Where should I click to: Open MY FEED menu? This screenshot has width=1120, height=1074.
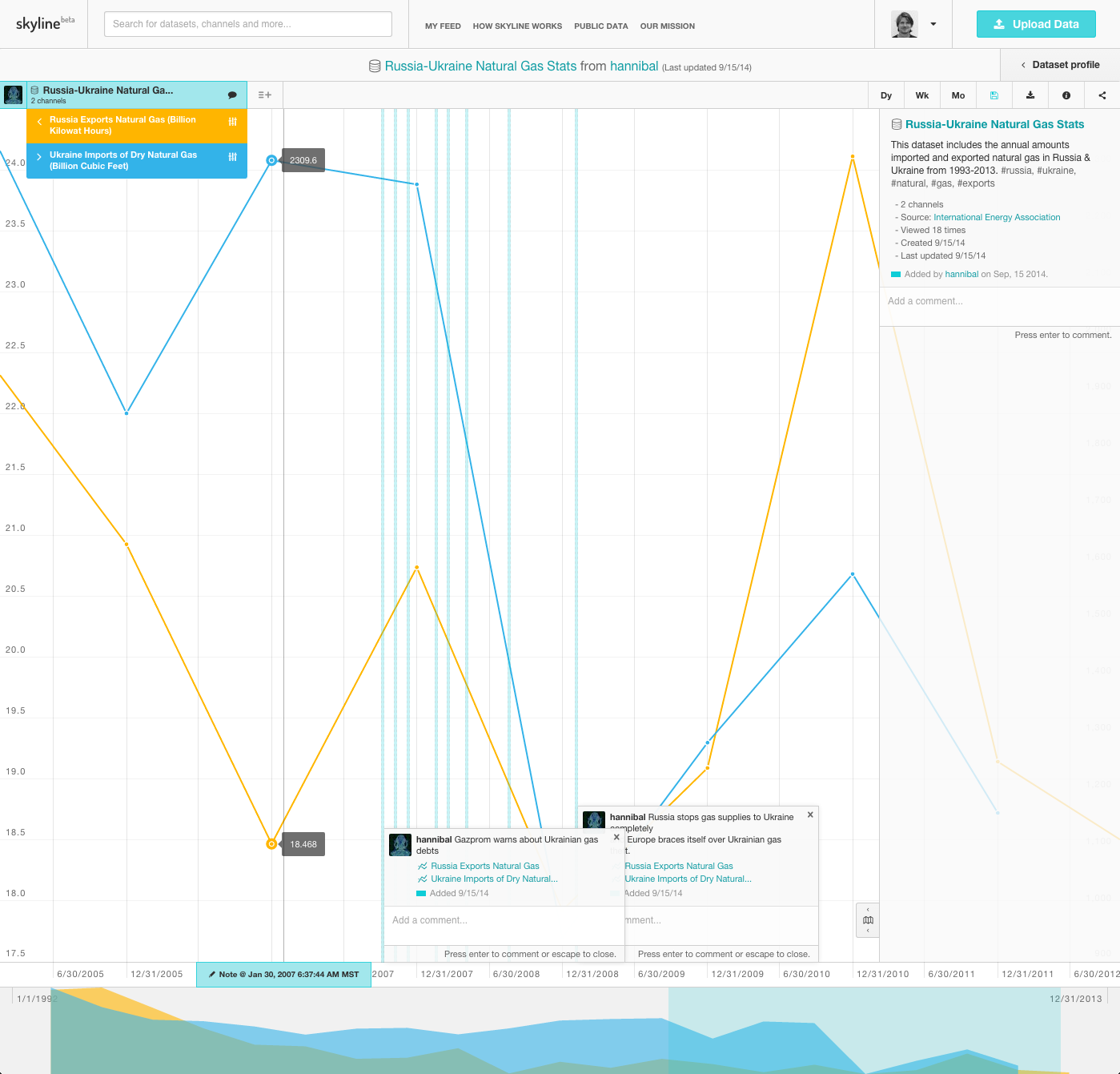pos(443,26)
